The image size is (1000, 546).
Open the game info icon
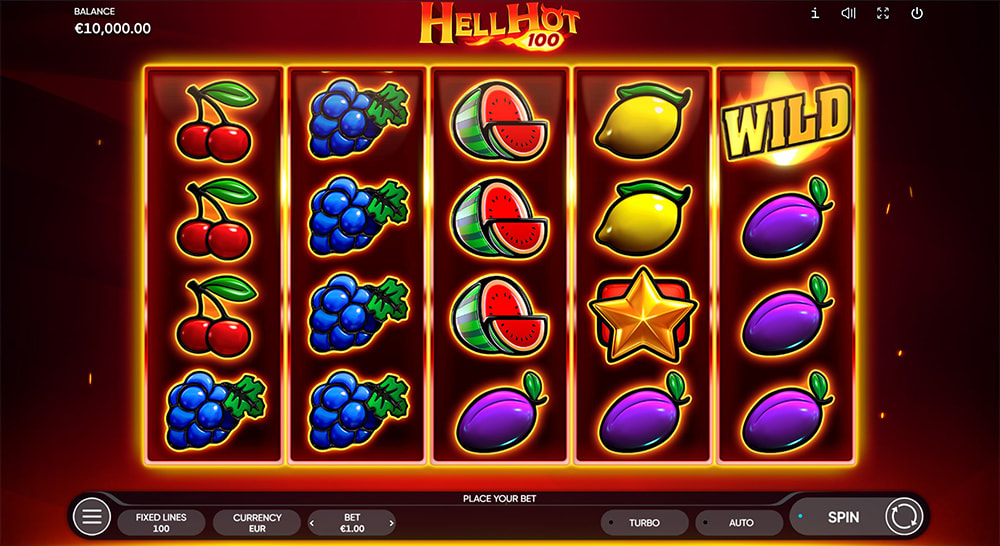tap(814, 13)
